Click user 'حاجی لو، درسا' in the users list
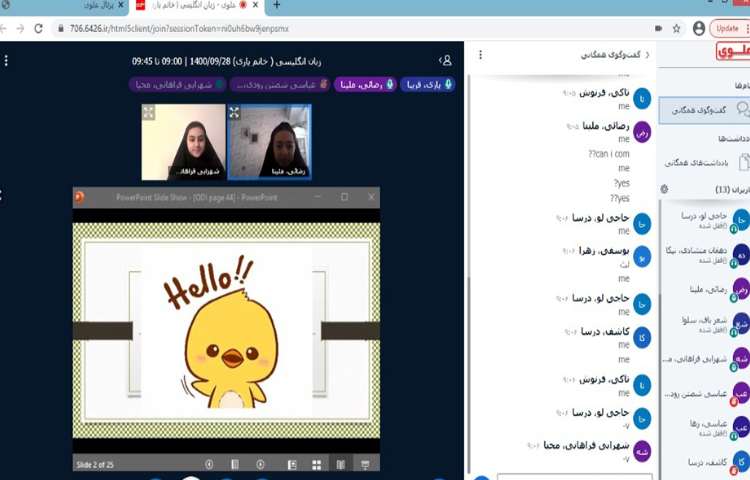 click(706, 221)
